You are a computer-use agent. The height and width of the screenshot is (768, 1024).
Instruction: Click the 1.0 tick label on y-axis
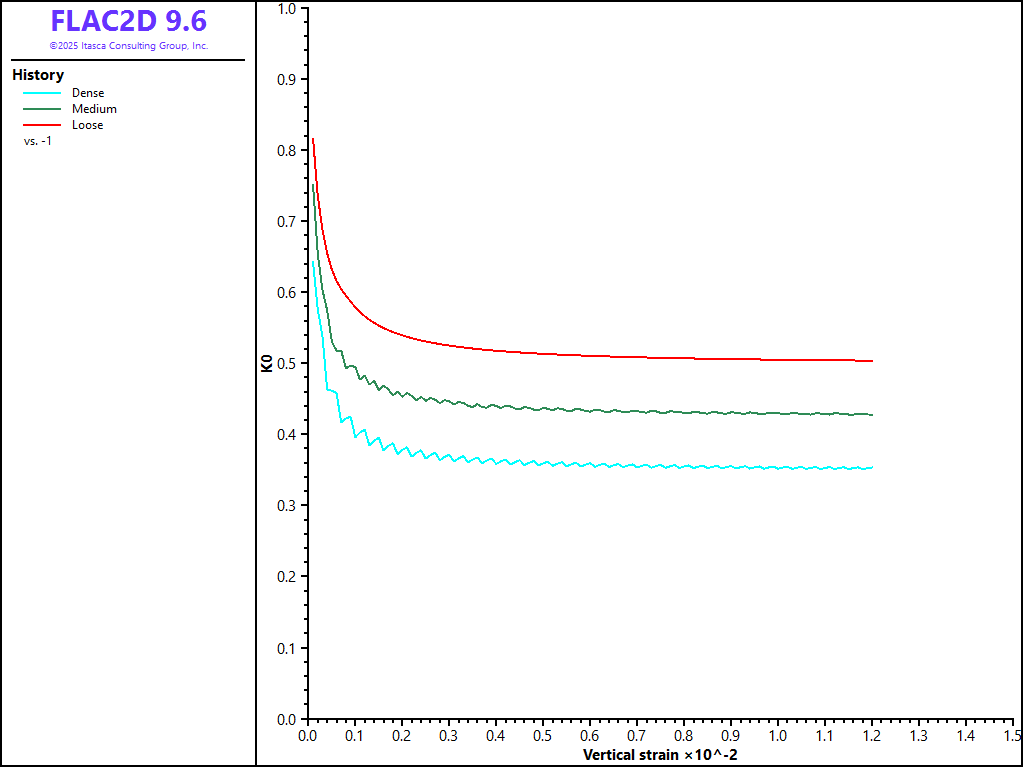click(286, 9)
